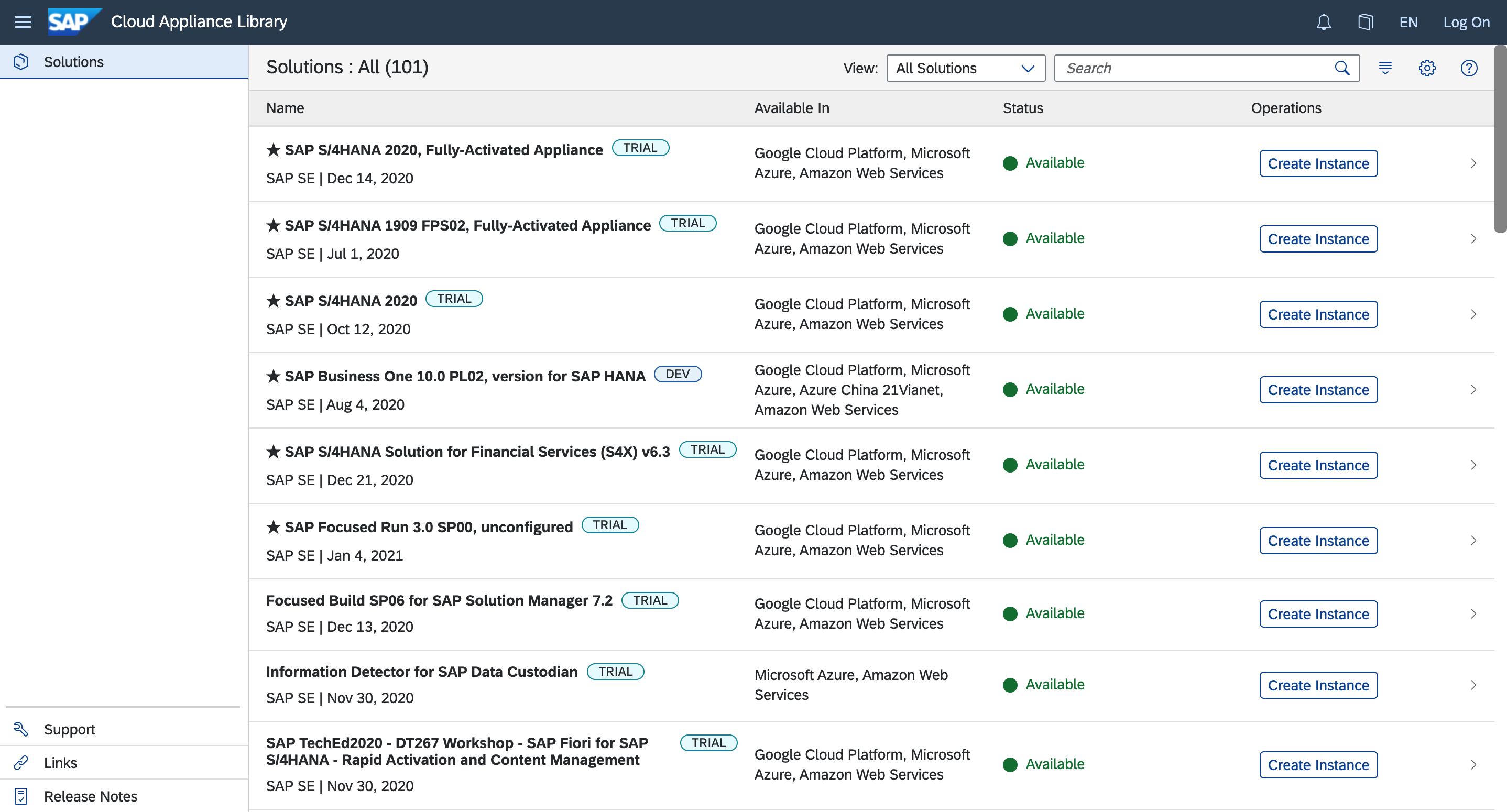Image resolution: width=1507 pixels, height=812 pixels.
Task: Click the page vertical scrollbar thumb
Action: click(1501, 139)
